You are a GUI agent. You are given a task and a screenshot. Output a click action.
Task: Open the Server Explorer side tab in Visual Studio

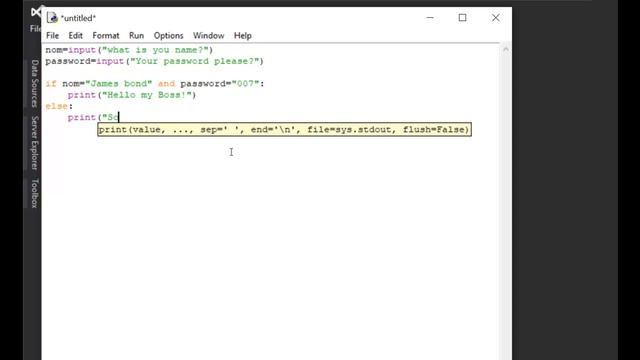point(35,143)
